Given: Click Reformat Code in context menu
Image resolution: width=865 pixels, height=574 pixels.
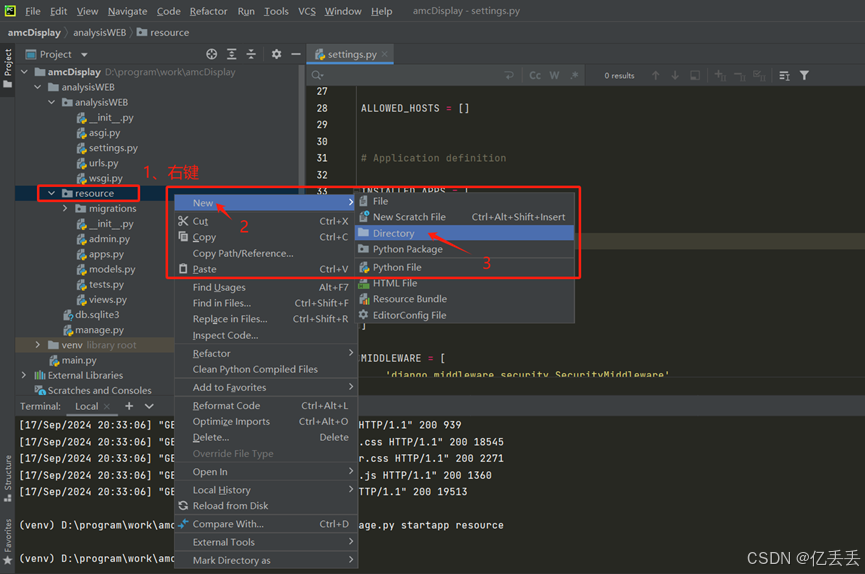Looking at the screenshot, I should [x=265, y=406].
